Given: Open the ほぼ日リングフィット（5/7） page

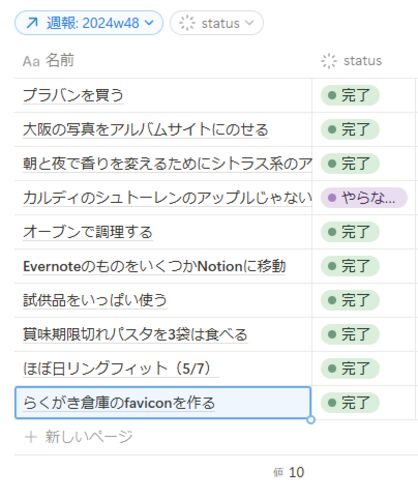Looking at the screenshot, I should click(117, 369).
